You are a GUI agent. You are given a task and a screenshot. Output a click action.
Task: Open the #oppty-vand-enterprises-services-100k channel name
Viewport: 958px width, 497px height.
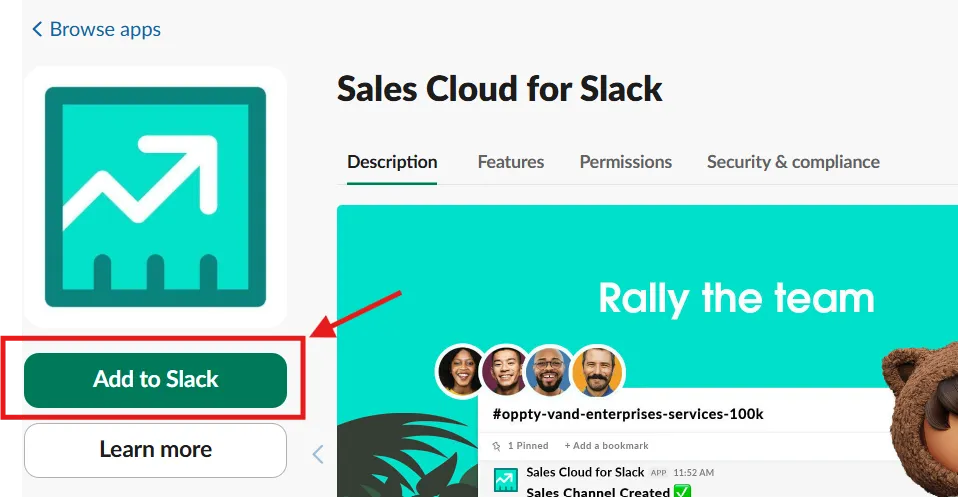[628, 413]
